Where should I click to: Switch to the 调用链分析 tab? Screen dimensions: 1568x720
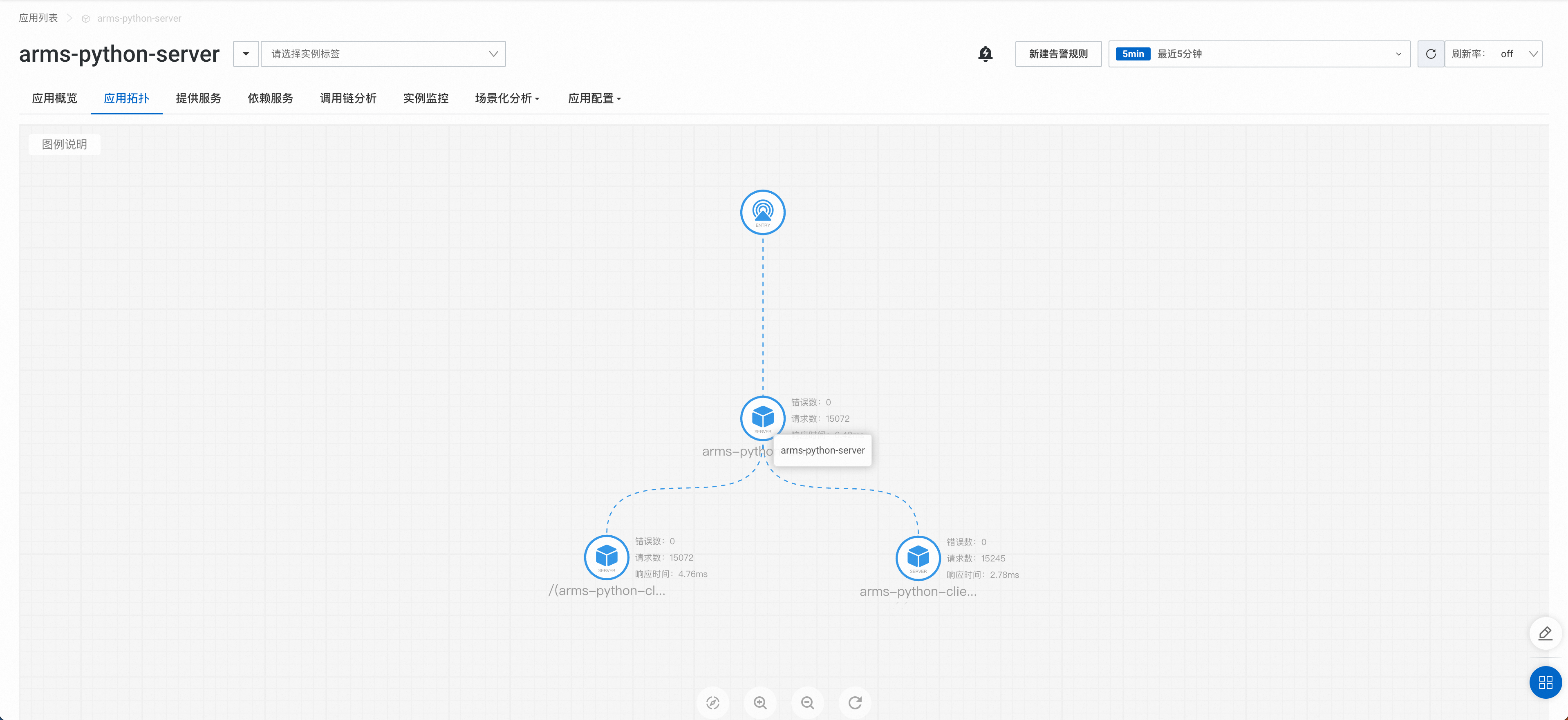347,98
